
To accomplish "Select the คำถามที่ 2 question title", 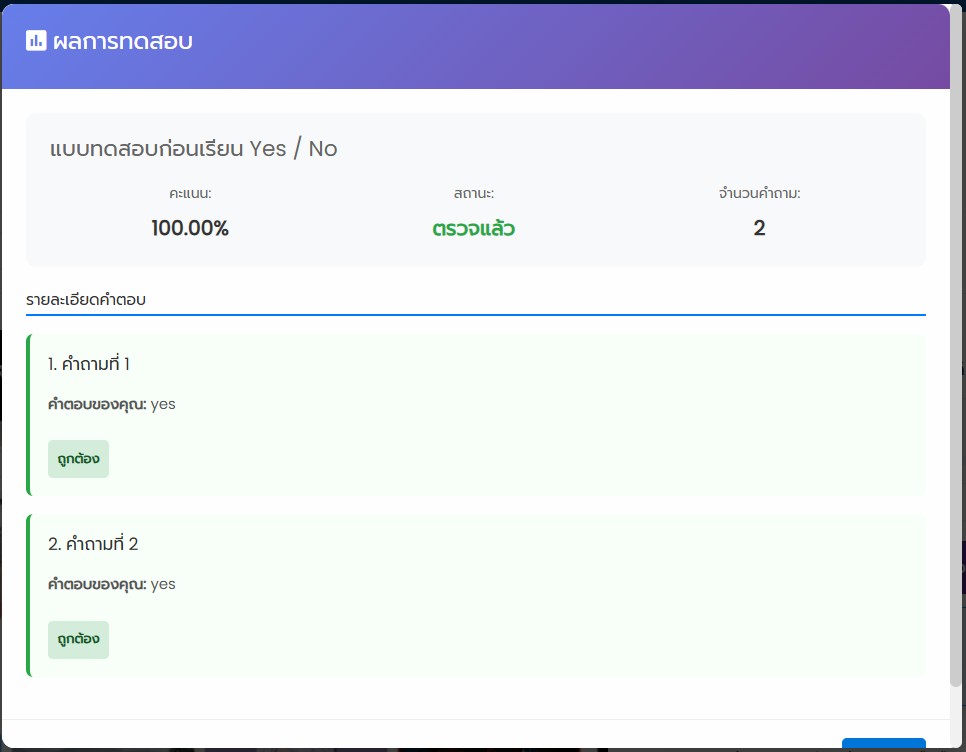I will coord(93,544).
